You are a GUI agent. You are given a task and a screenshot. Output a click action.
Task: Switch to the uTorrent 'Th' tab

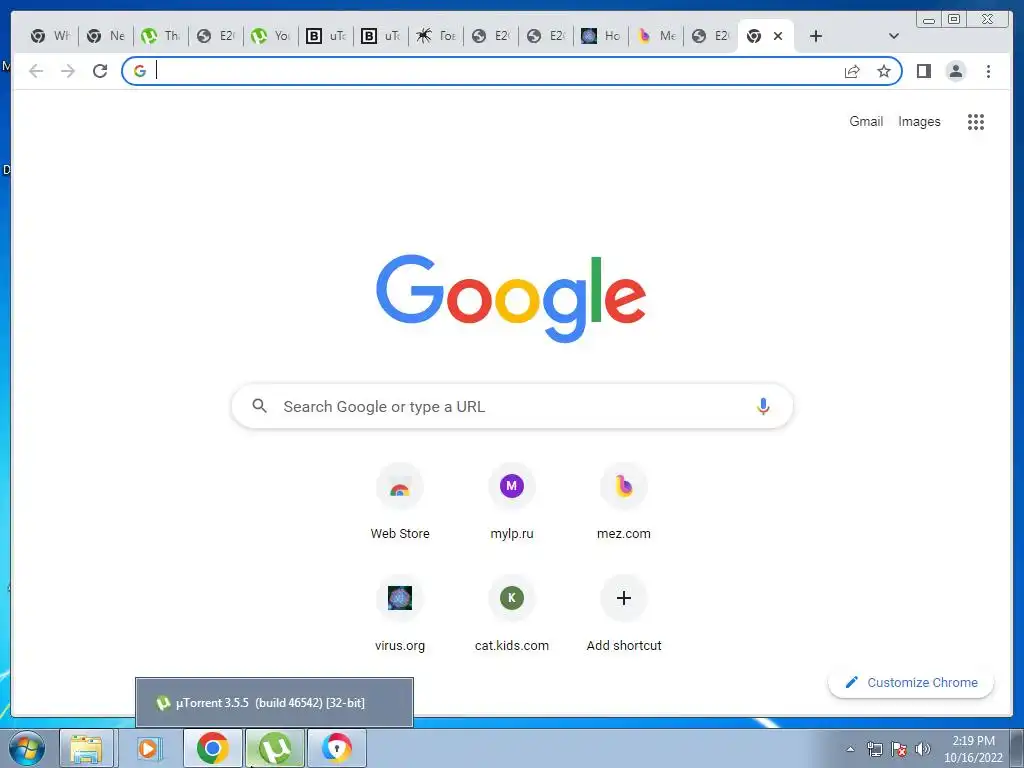[161, 36]
